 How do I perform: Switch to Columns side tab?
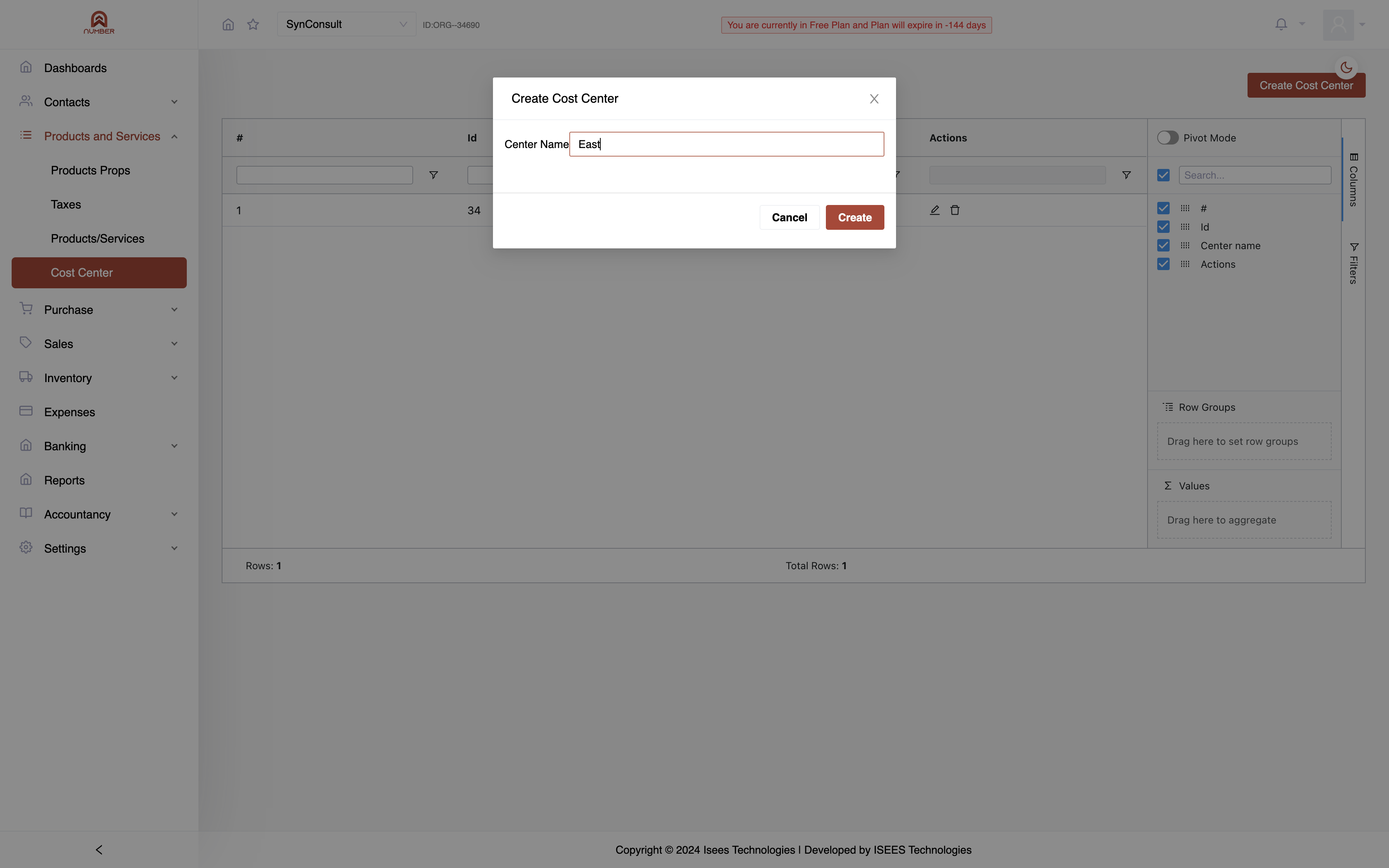tap(1353, 180)
